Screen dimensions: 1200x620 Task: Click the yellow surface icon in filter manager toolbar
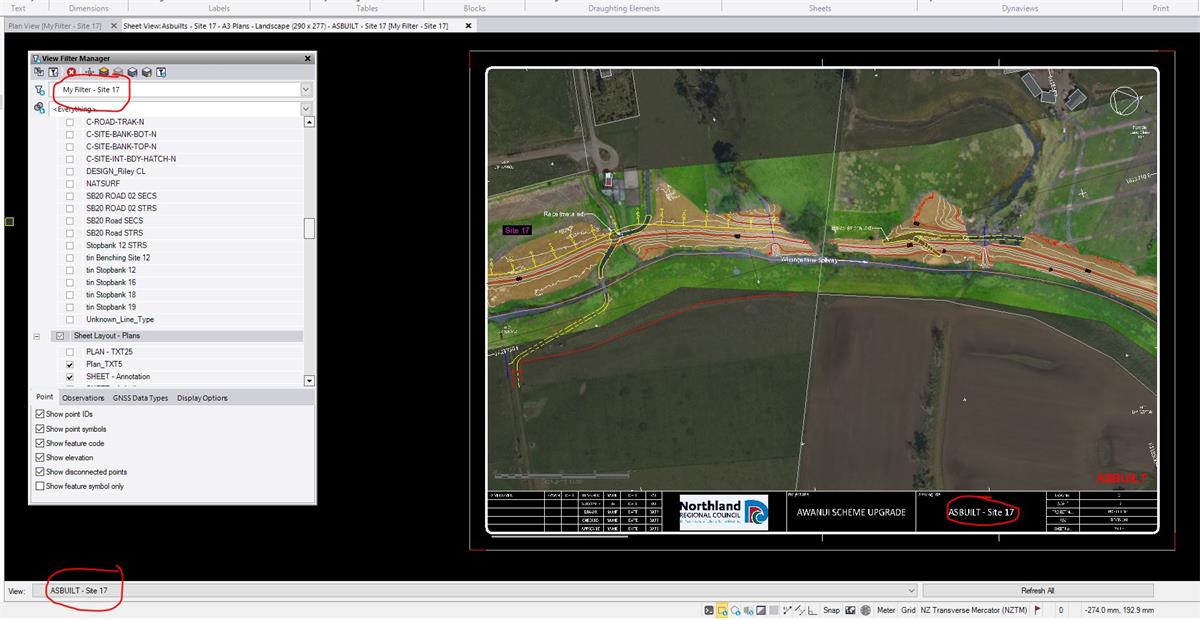[x=104, y=71]
